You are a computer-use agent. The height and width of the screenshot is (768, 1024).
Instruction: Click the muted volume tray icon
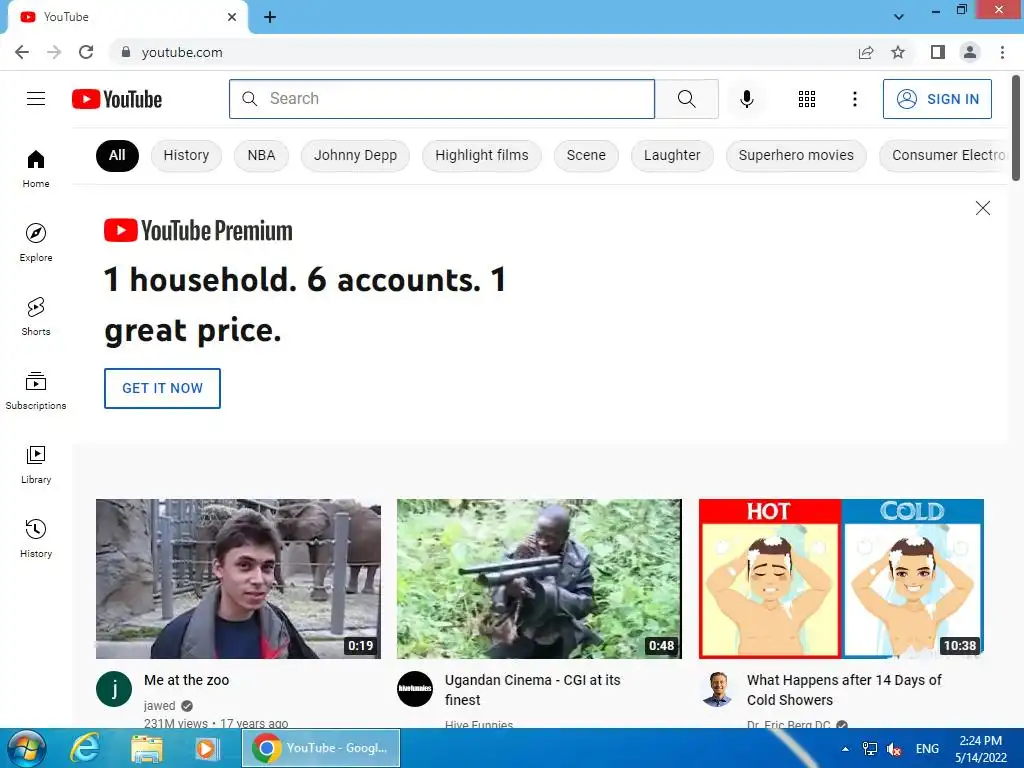point(894,749)
